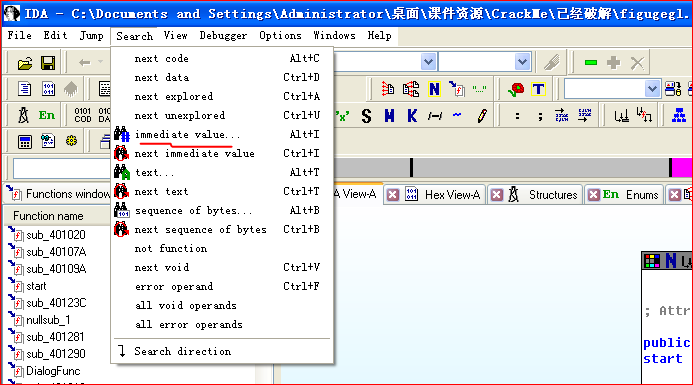Open the Jump menu

click(x=91, y=35)
